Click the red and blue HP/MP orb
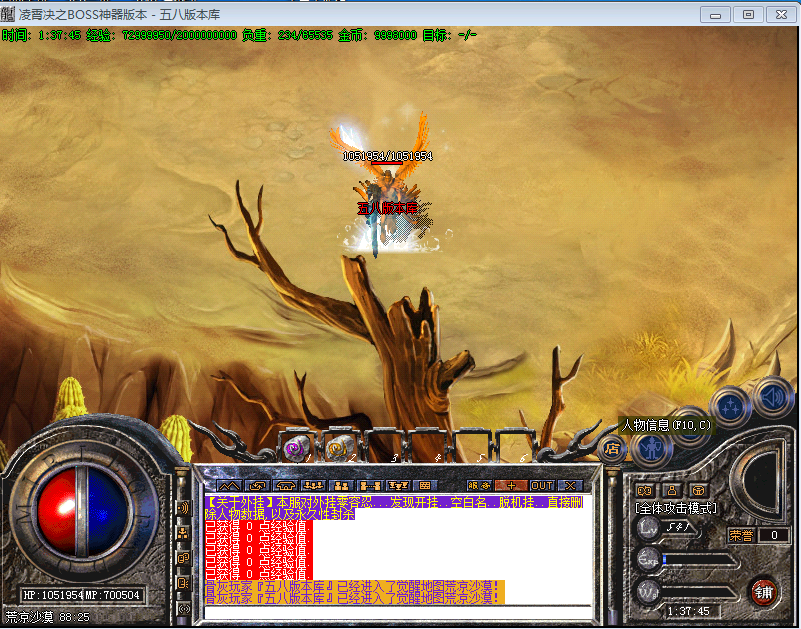Viewport: 801px width, 629px height. (82, 512)
